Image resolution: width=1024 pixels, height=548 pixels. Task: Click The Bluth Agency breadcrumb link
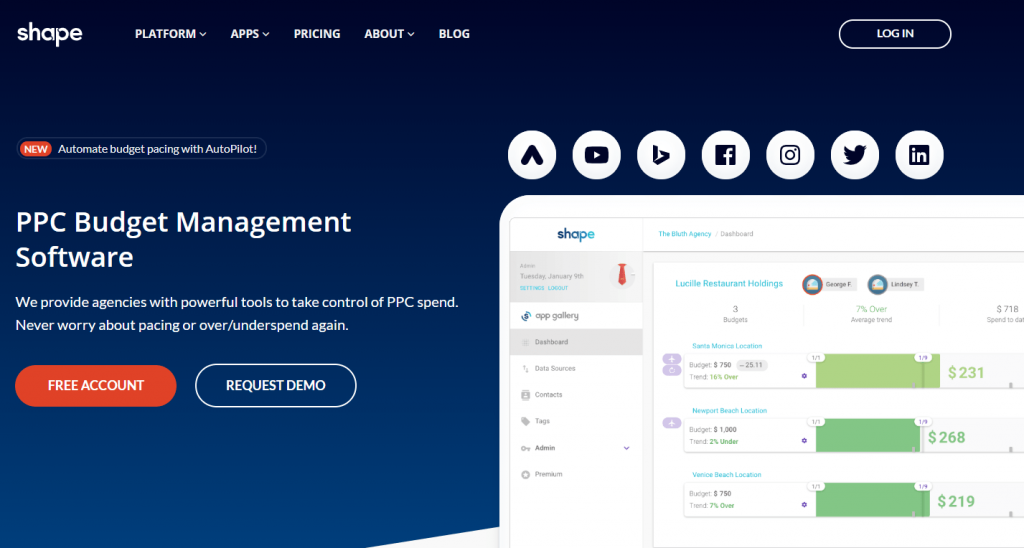pyautogui.click(x=684, y=234)
